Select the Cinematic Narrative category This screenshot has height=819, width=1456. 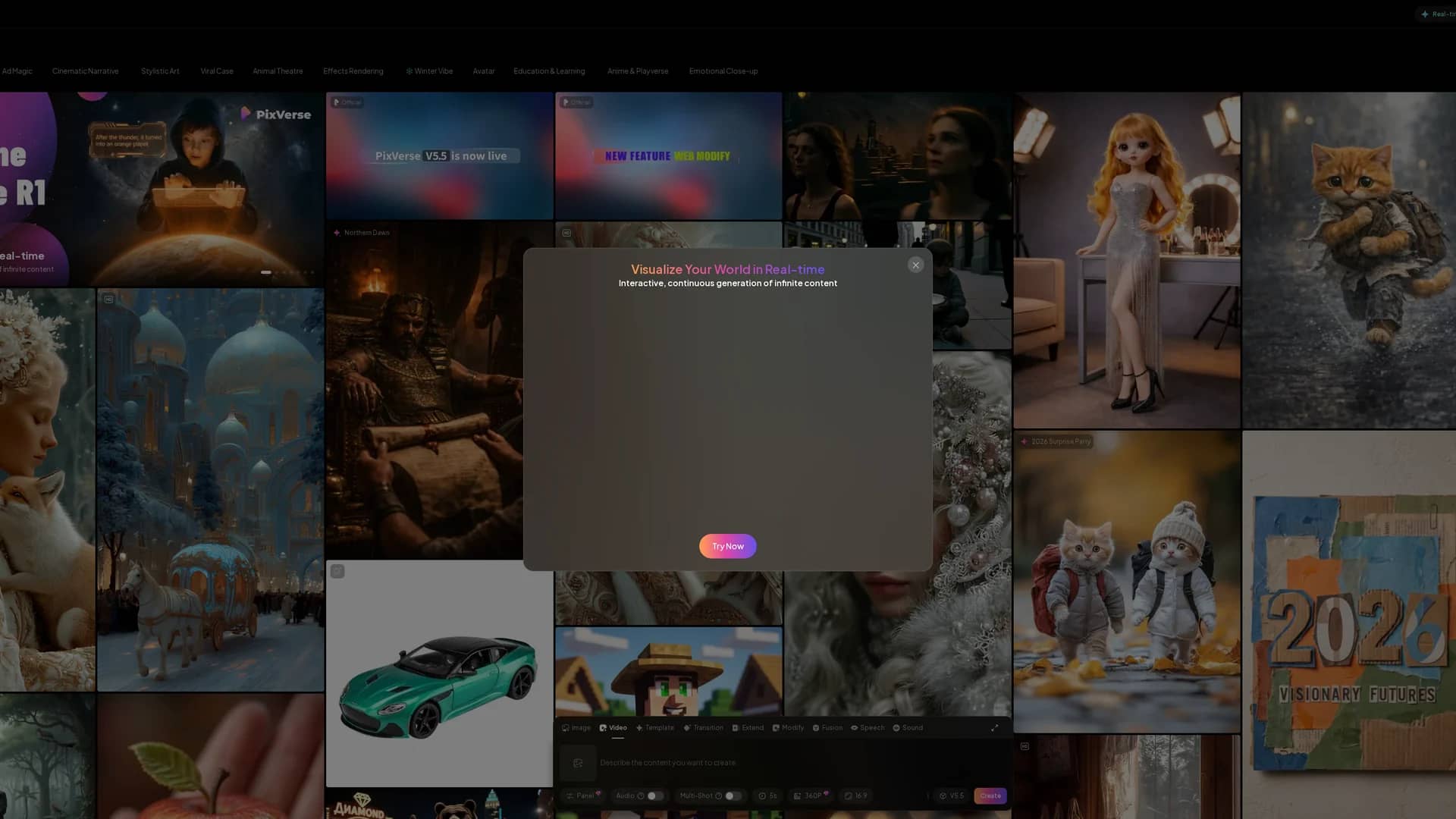[85, 71]
